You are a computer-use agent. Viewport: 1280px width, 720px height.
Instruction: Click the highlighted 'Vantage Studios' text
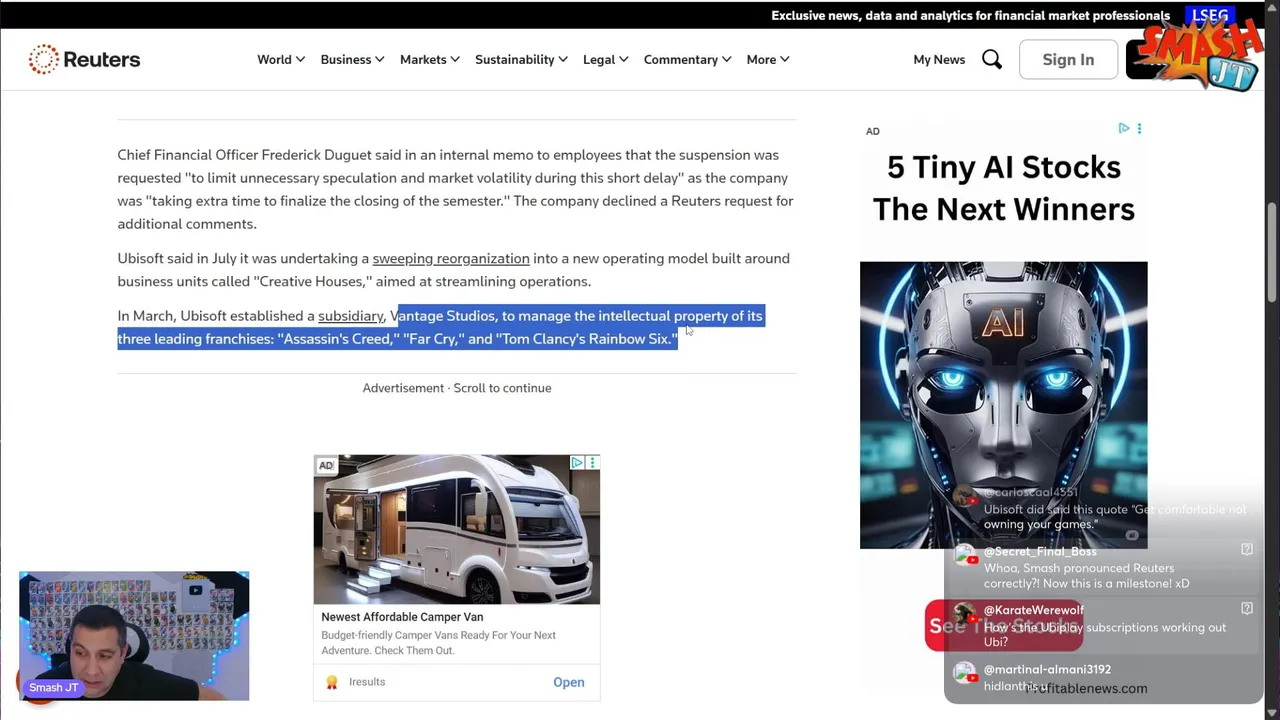tap(442, 316)
